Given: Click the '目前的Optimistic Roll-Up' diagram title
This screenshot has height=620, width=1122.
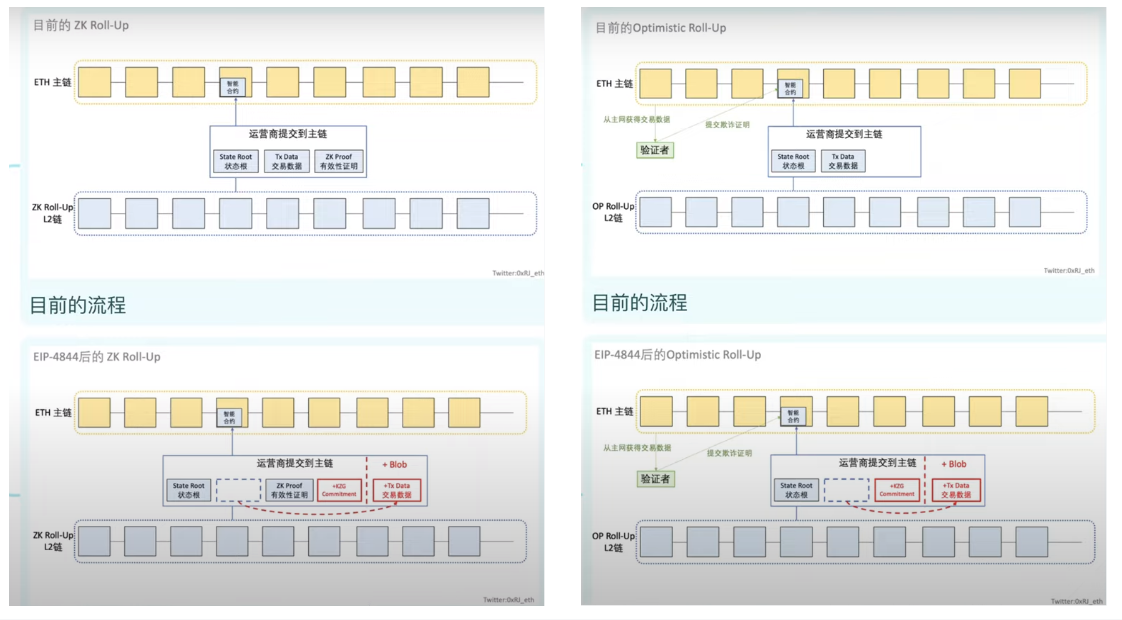Looking at the screenshot, I should tap(660, 28).
